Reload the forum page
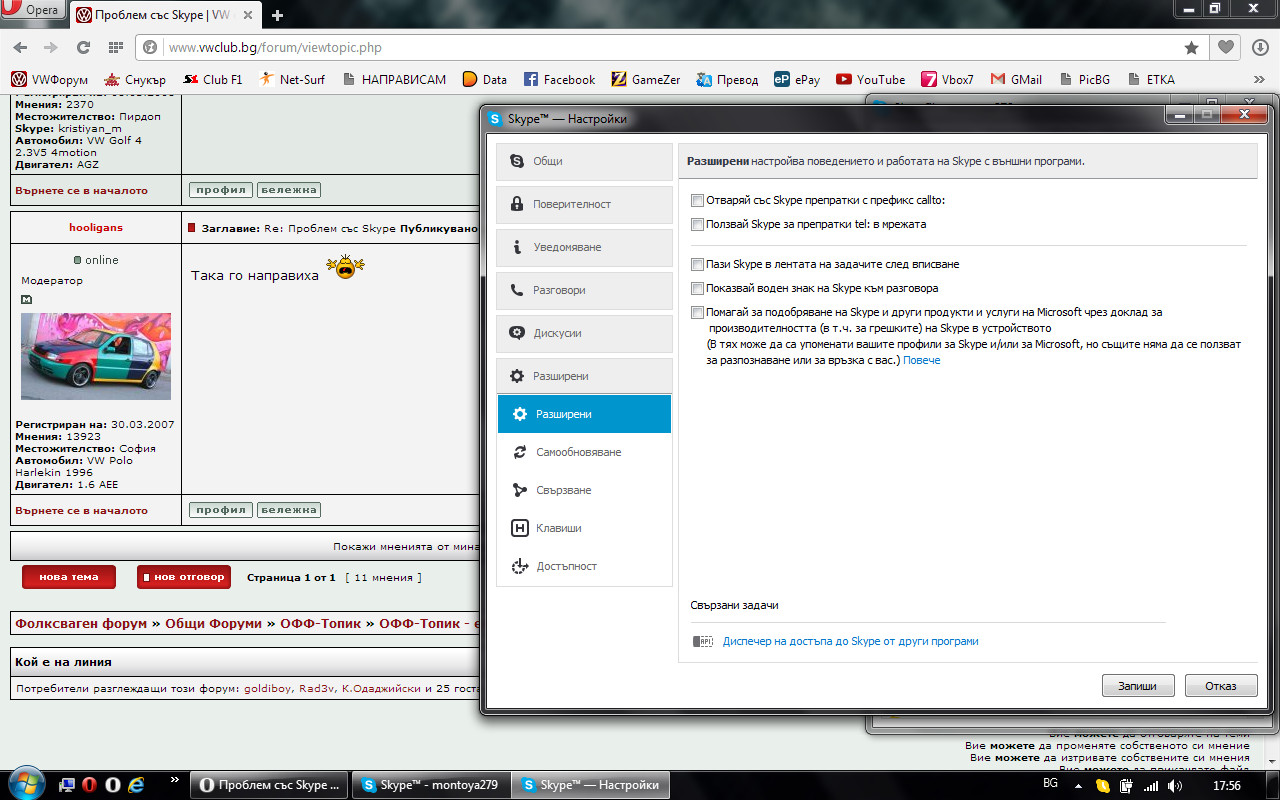Viewport: 1280px width, 800px height. click(x=83, y=47)
